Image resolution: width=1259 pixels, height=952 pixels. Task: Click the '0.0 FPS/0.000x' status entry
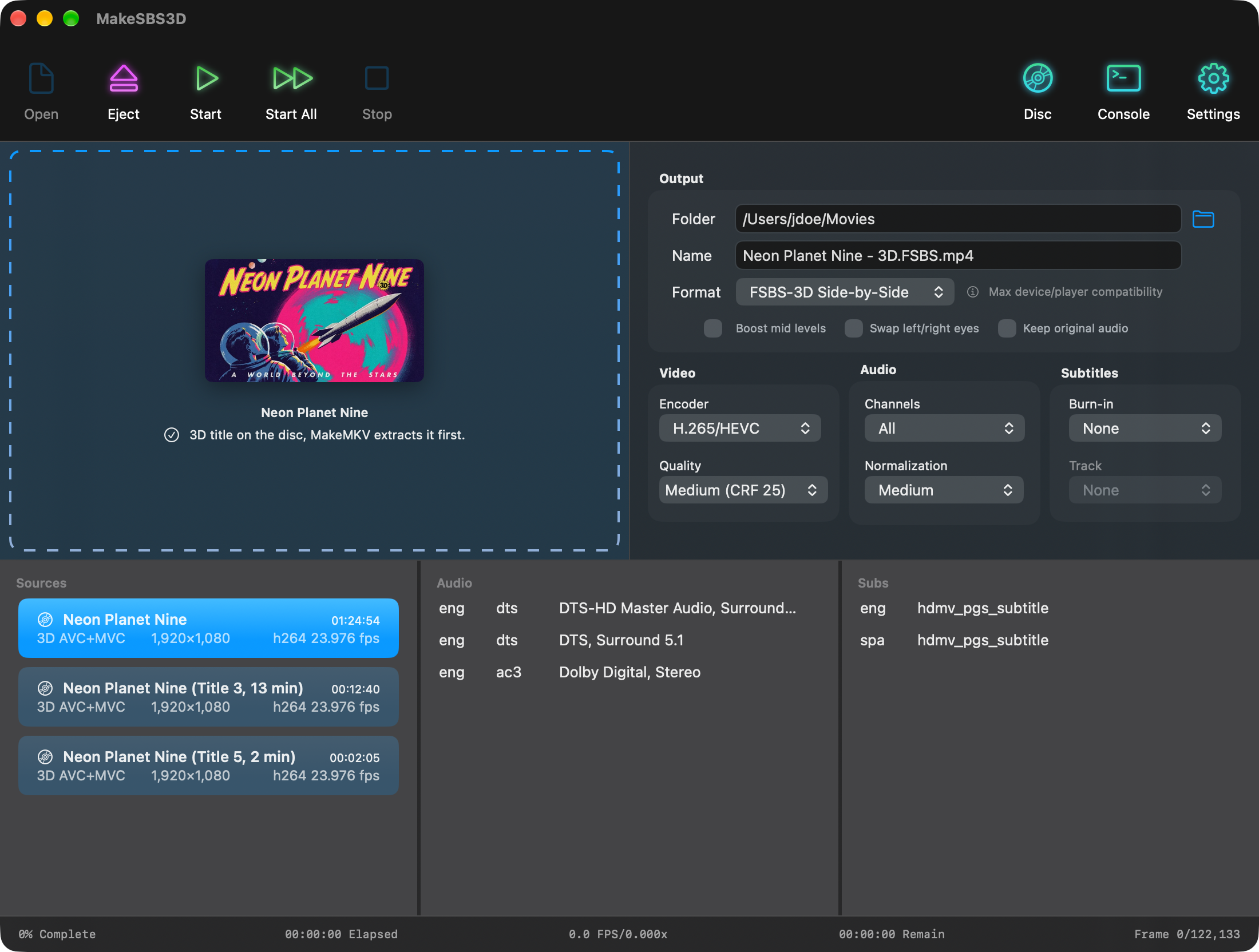(618, 934)
